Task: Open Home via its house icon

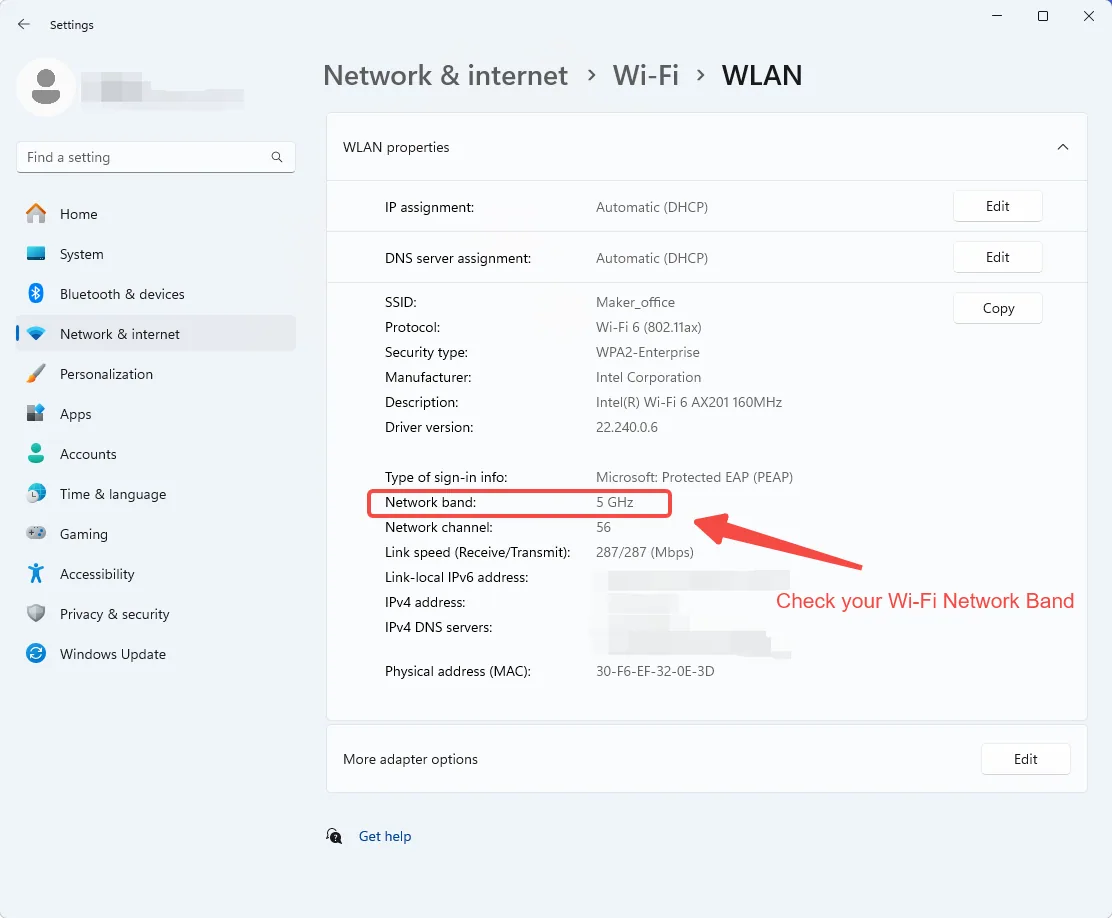Action: click(x=35, y=214)
